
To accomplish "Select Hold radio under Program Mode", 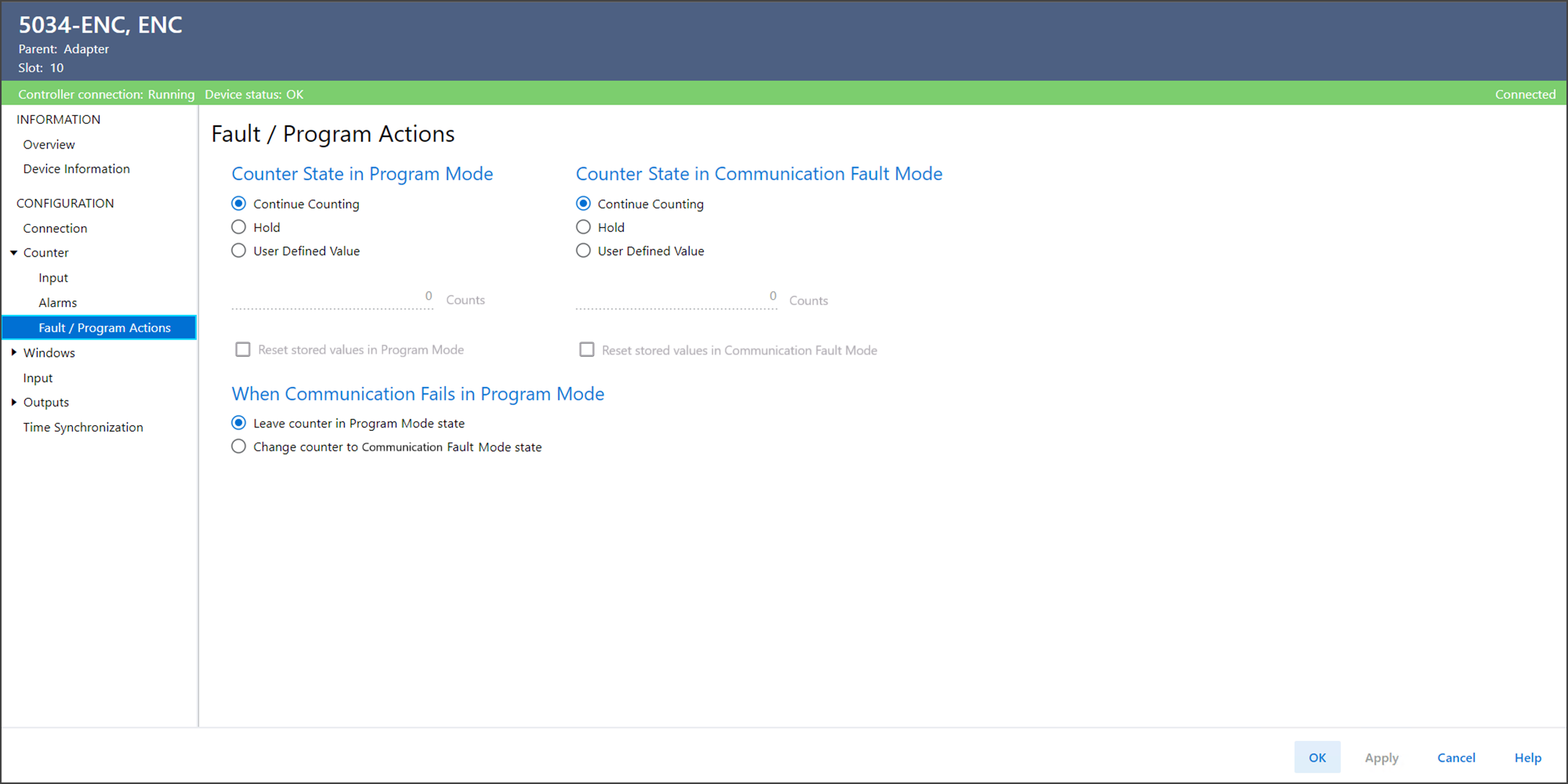I will point(239,227).
